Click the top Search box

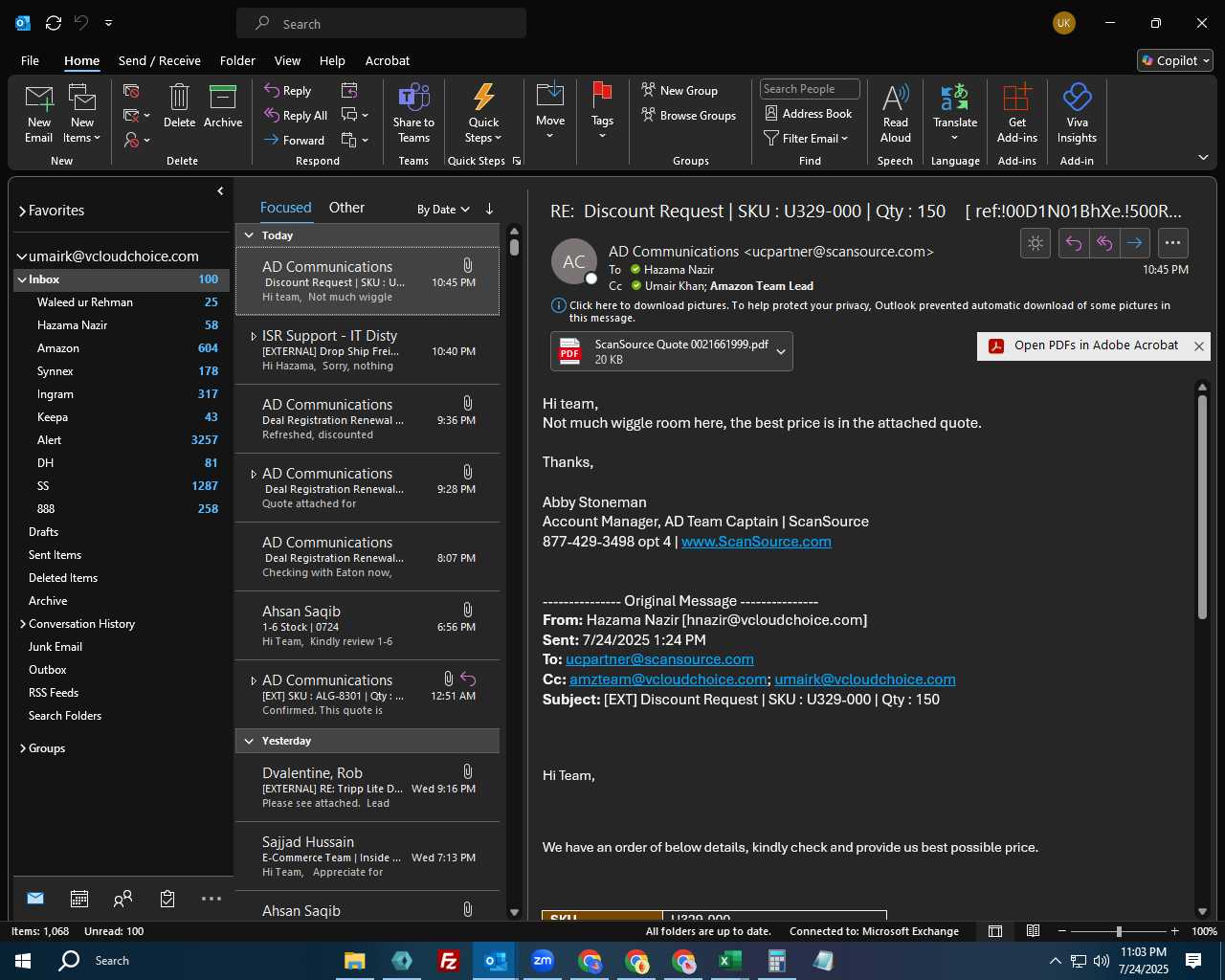(x=381, y=24)
